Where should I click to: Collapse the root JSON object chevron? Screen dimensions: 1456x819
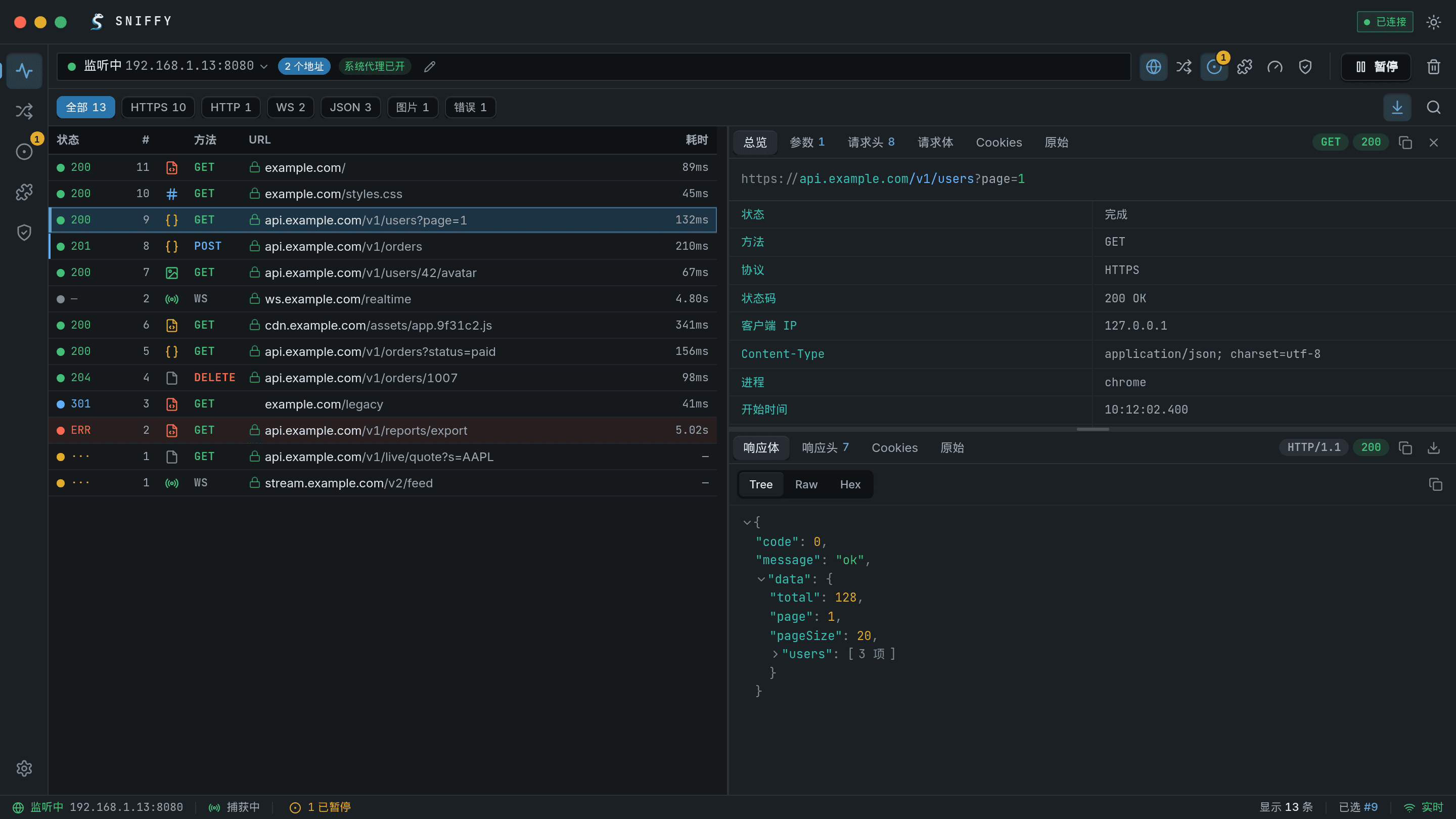point(747,522)
